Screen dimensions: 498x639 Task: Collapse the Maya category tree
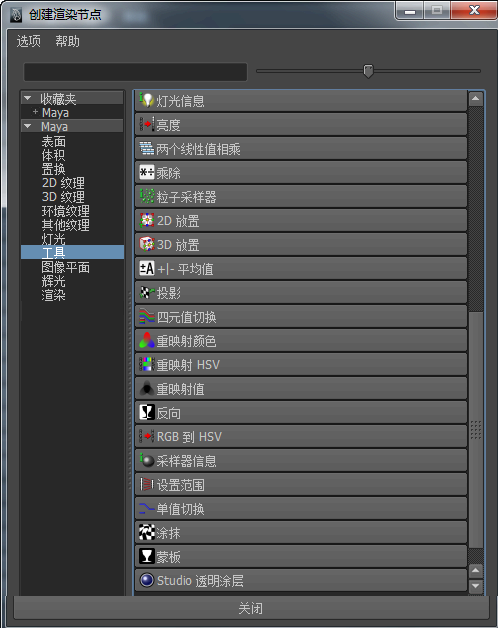pyautogui.click(x=28, y=126)
